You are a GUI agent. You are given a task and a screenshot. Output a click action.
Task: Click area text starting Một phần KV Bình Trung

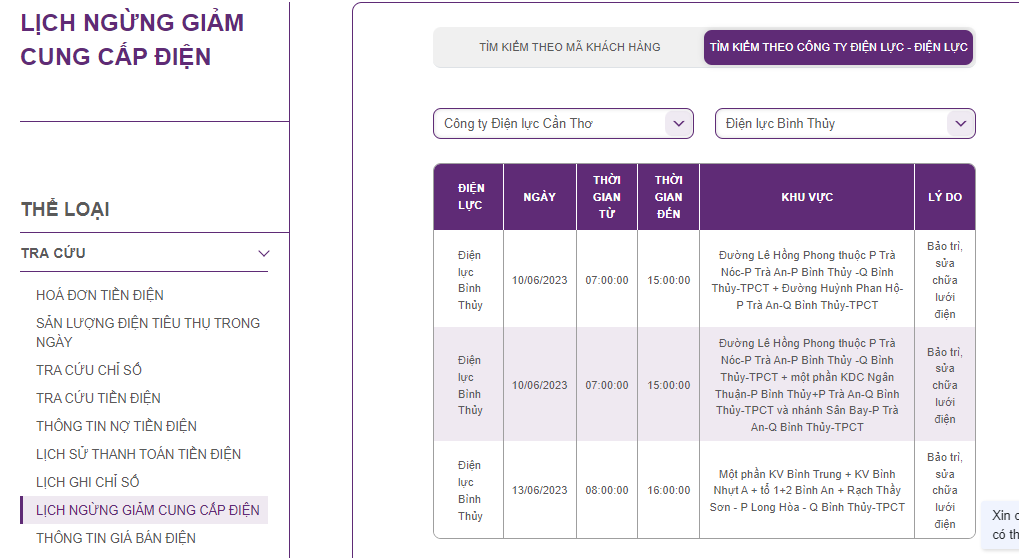[x=806, y=490]
